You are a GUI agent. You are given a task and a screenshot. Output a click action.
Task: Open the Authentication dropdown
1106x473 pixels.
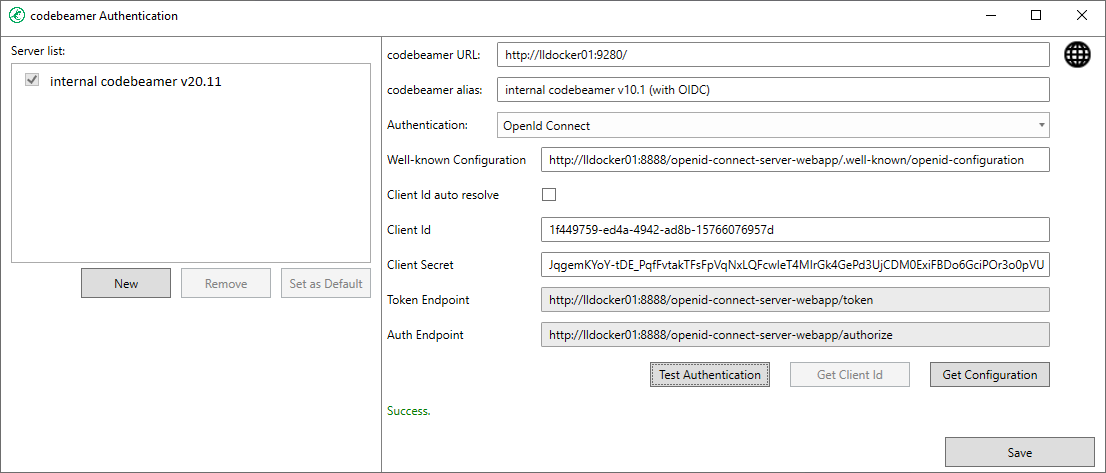[x=773, y=125]
